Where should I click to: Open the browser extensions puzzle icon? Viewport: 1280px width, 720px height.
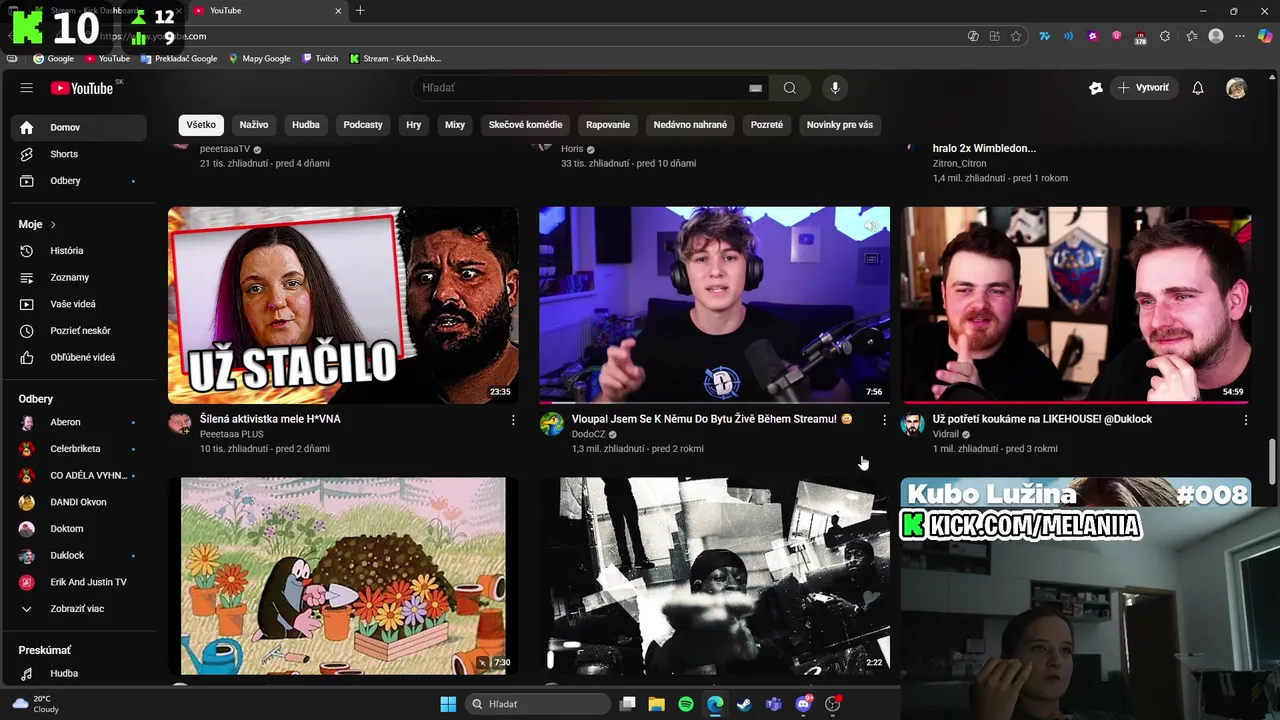coord(1165,36)
